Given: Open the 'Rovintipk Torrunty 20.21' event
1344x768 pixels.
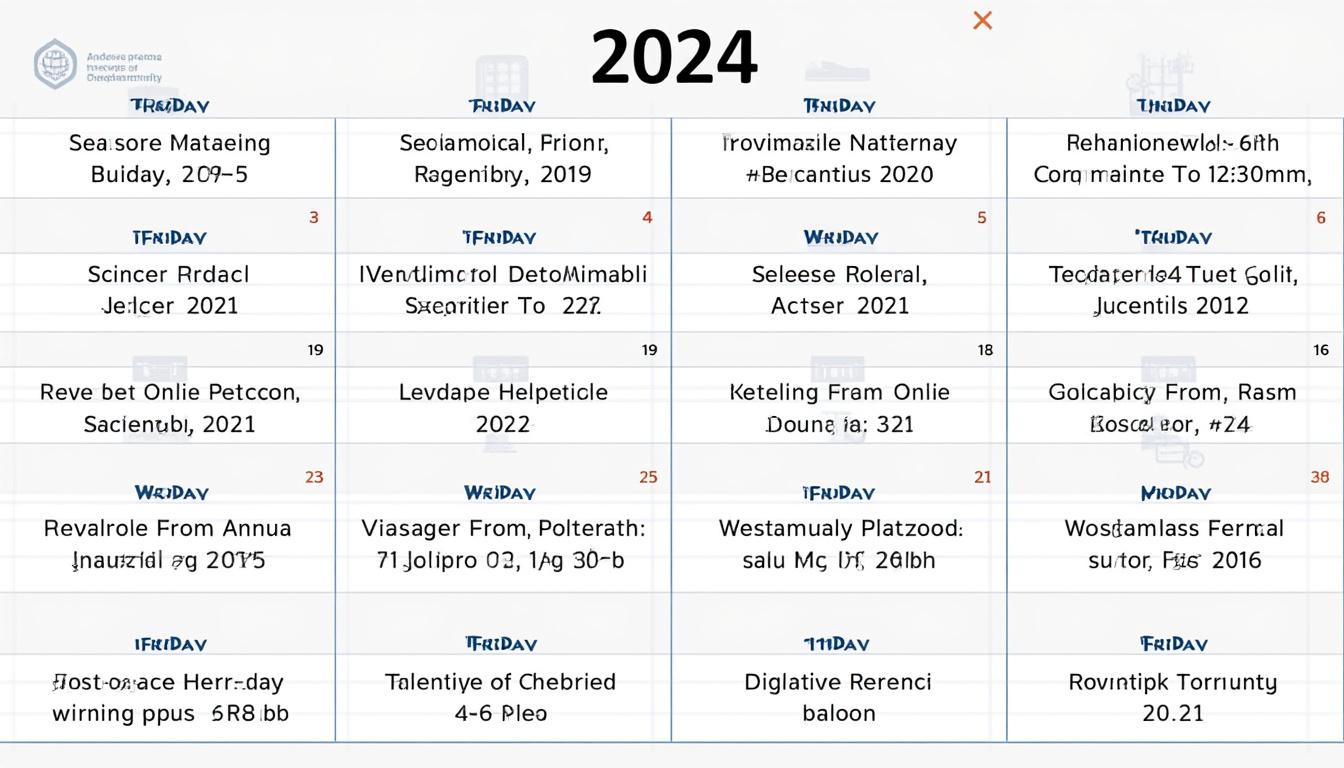Looking at the screenshot, I should pos(1173,697).
